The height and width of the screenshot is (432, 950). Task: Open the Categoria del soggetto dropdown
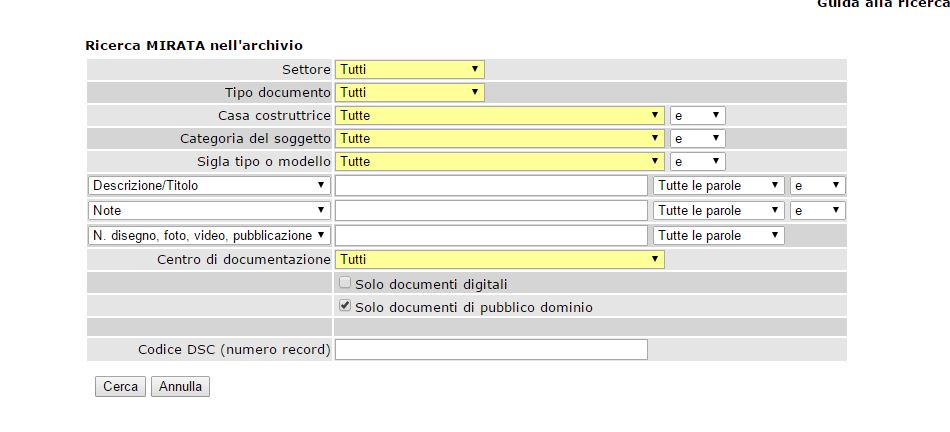500,139
